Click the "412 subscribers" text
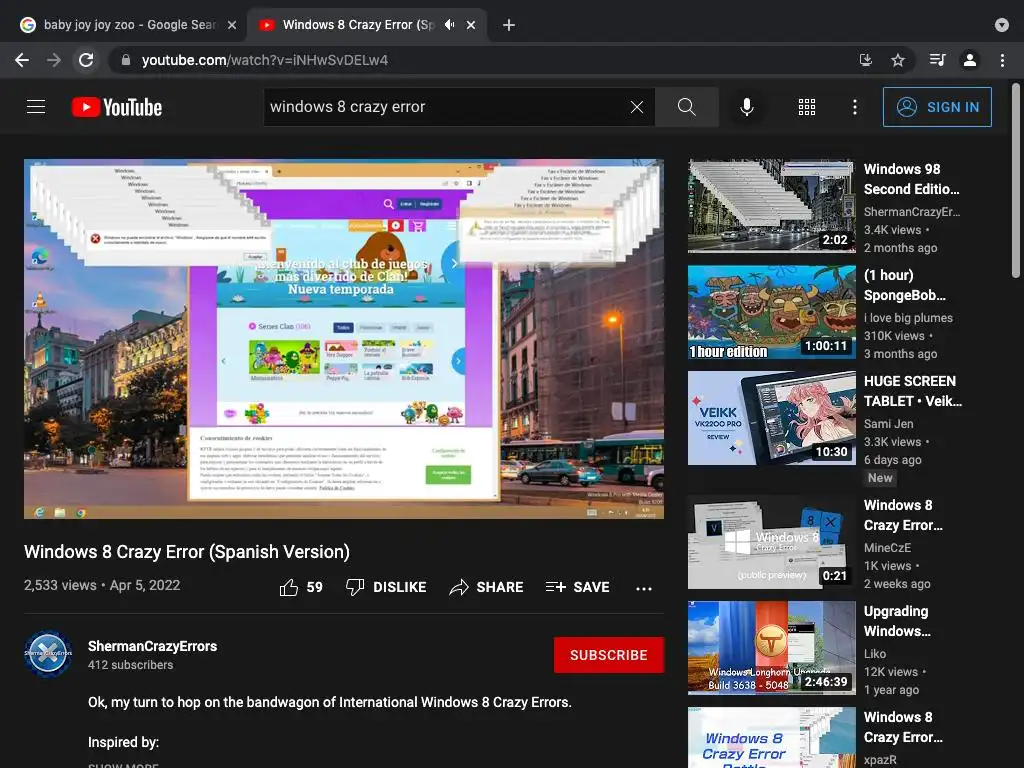Image resolution: width=1024 pixels, height=768 pixels. pos(131,665)
